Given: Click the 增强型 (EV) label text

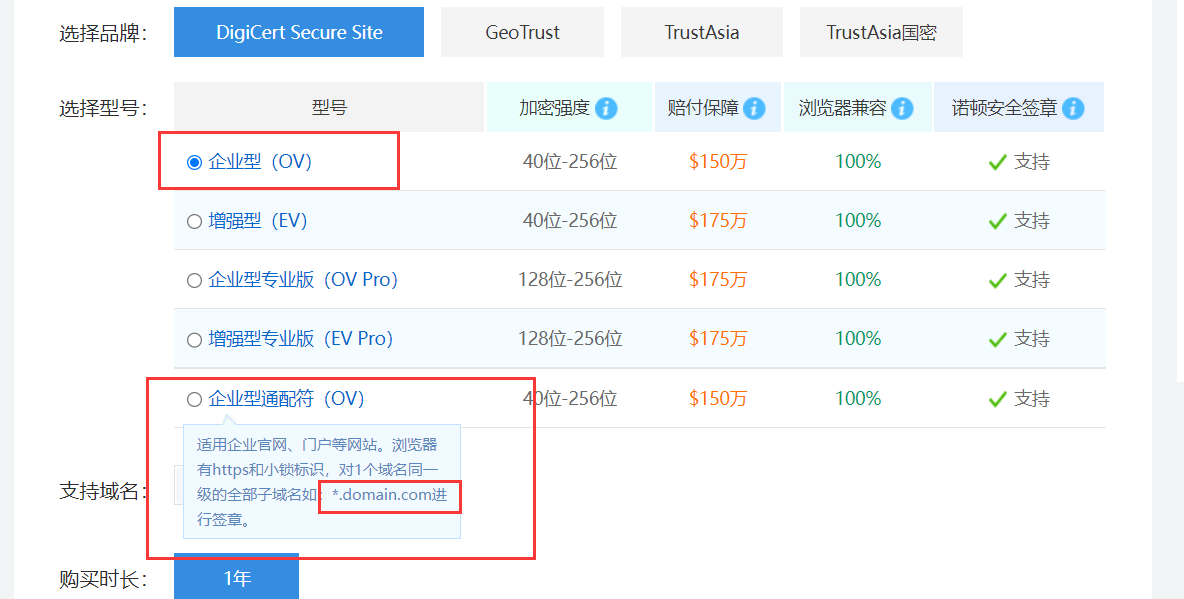Looking at the screenshot, I should pyautogui.click(x=257, y=221).
